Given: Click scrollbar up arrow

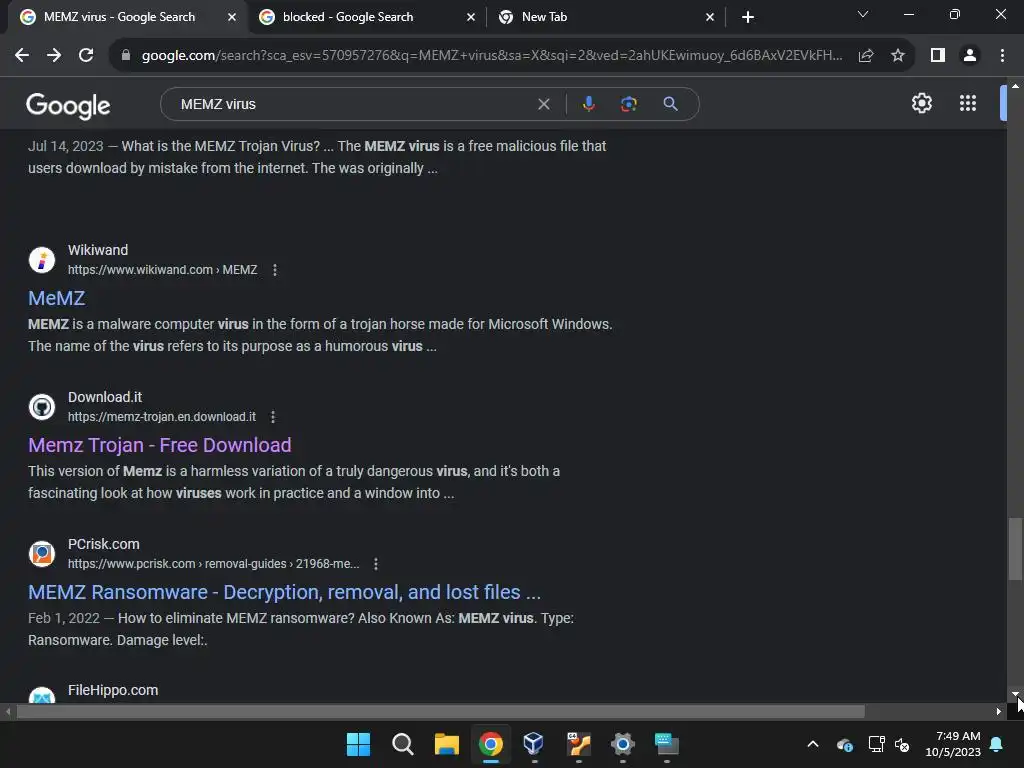Looking at the screenshot, I should coord(1015,86).
